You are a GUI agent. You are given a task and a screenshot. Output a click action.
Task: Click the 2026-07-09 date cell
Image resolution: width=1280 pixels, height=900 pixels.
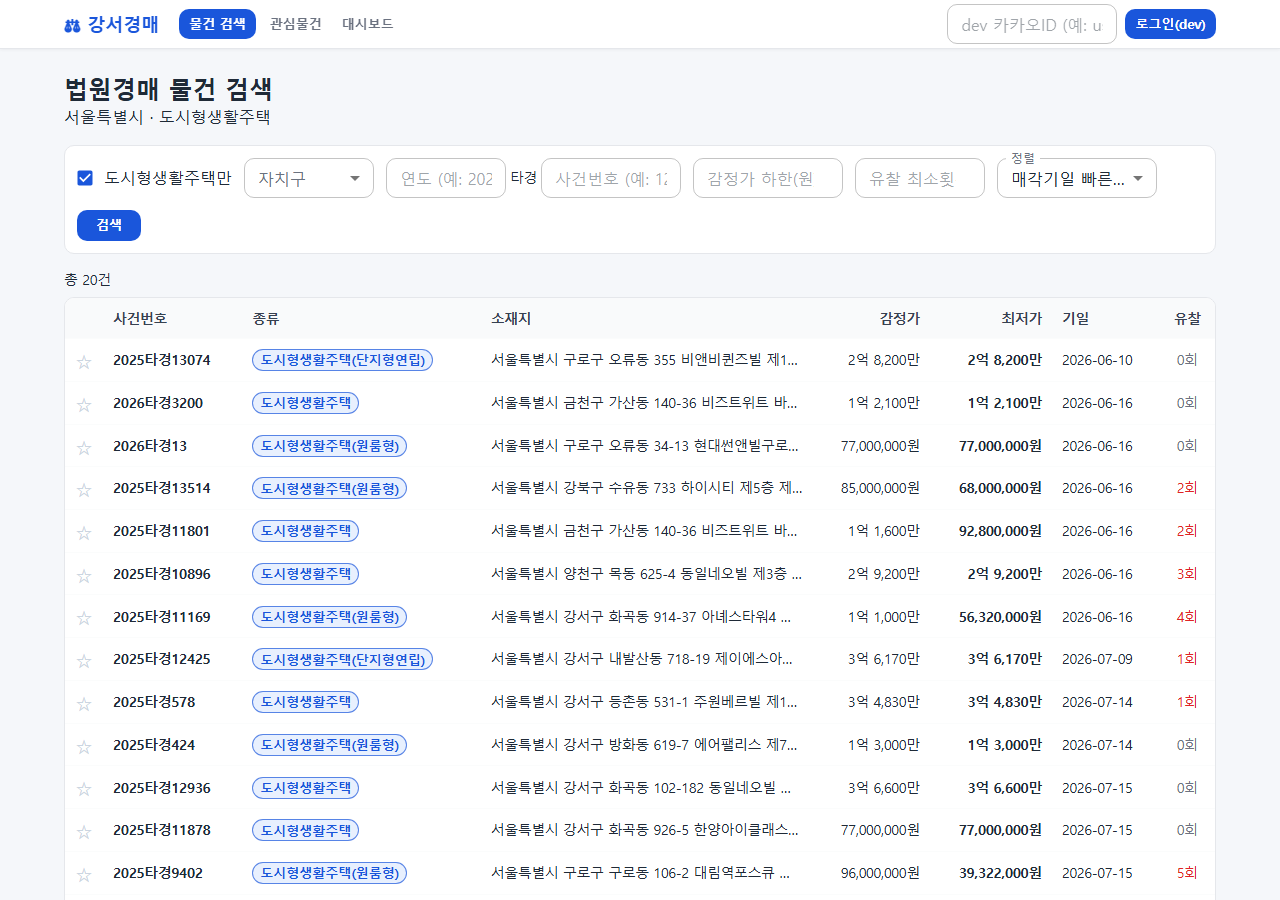coord(1097,659)
